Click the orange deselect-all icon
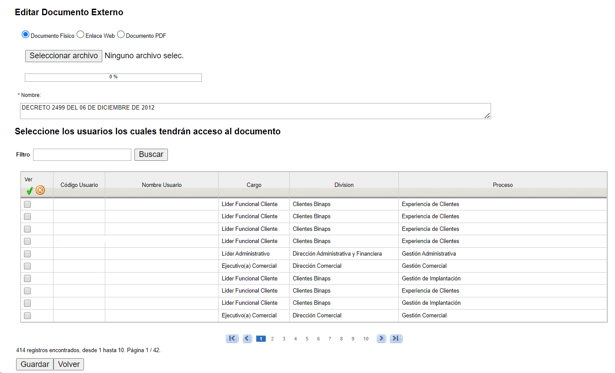This screenshot has height=373, width=615. tap(40, 190)
